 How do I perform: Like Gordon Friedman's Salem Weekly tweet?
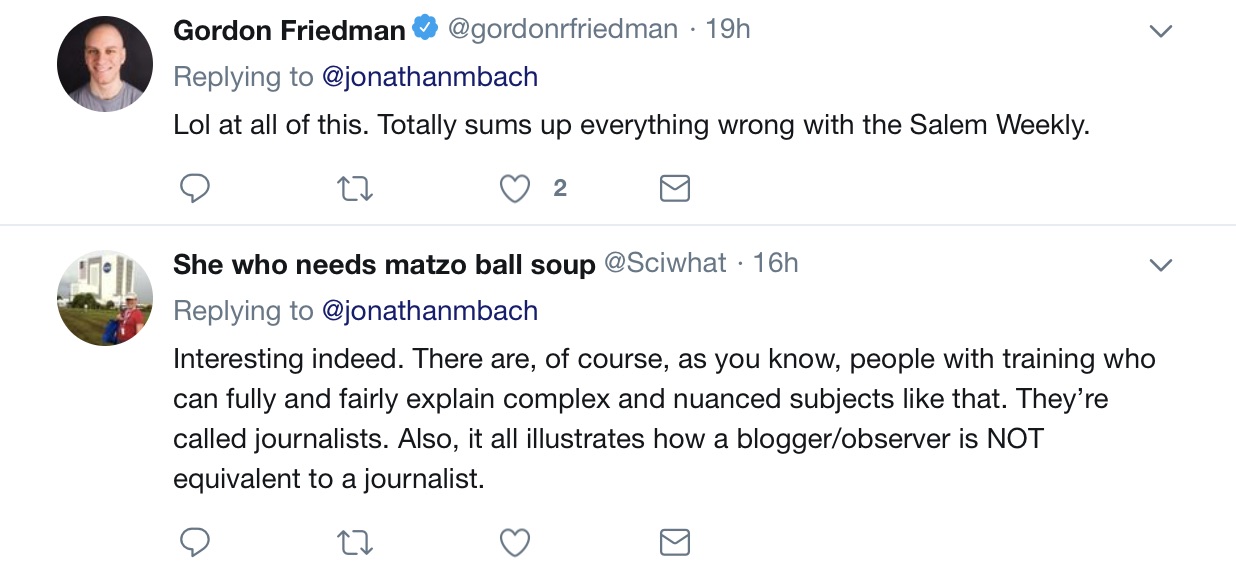(x=515, y=188)
